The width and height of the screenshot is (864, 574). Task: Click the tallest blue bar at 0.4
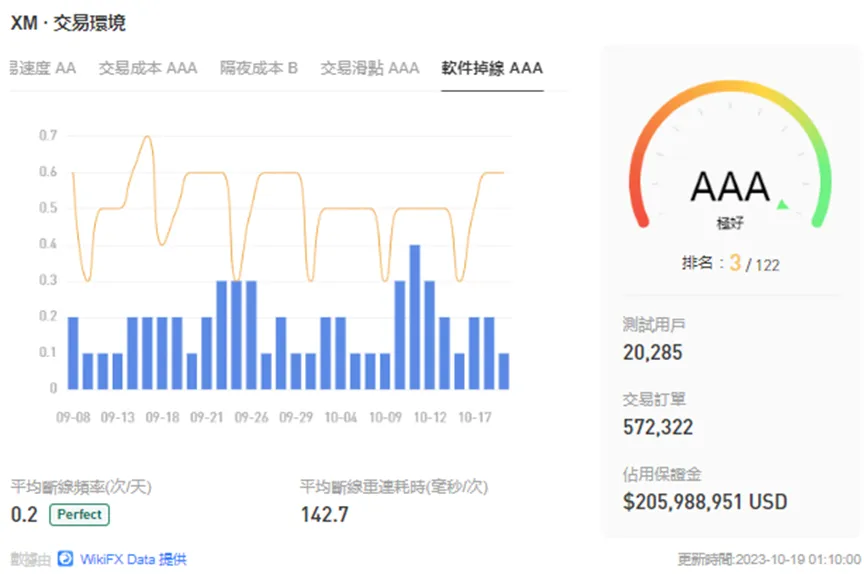[415, 317]
